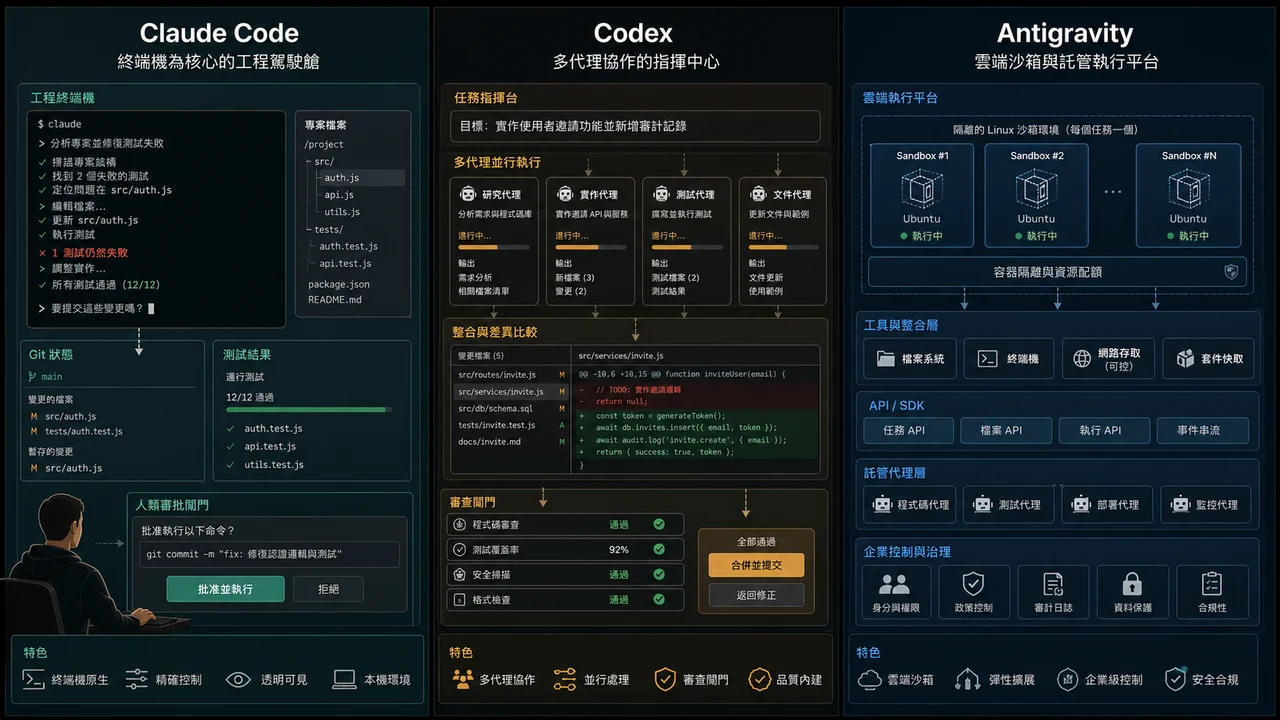The height and width of the screenshot is (720, 1280).
Task: Click the 精確控制 sliders feature icon
Action: point(137,679)
